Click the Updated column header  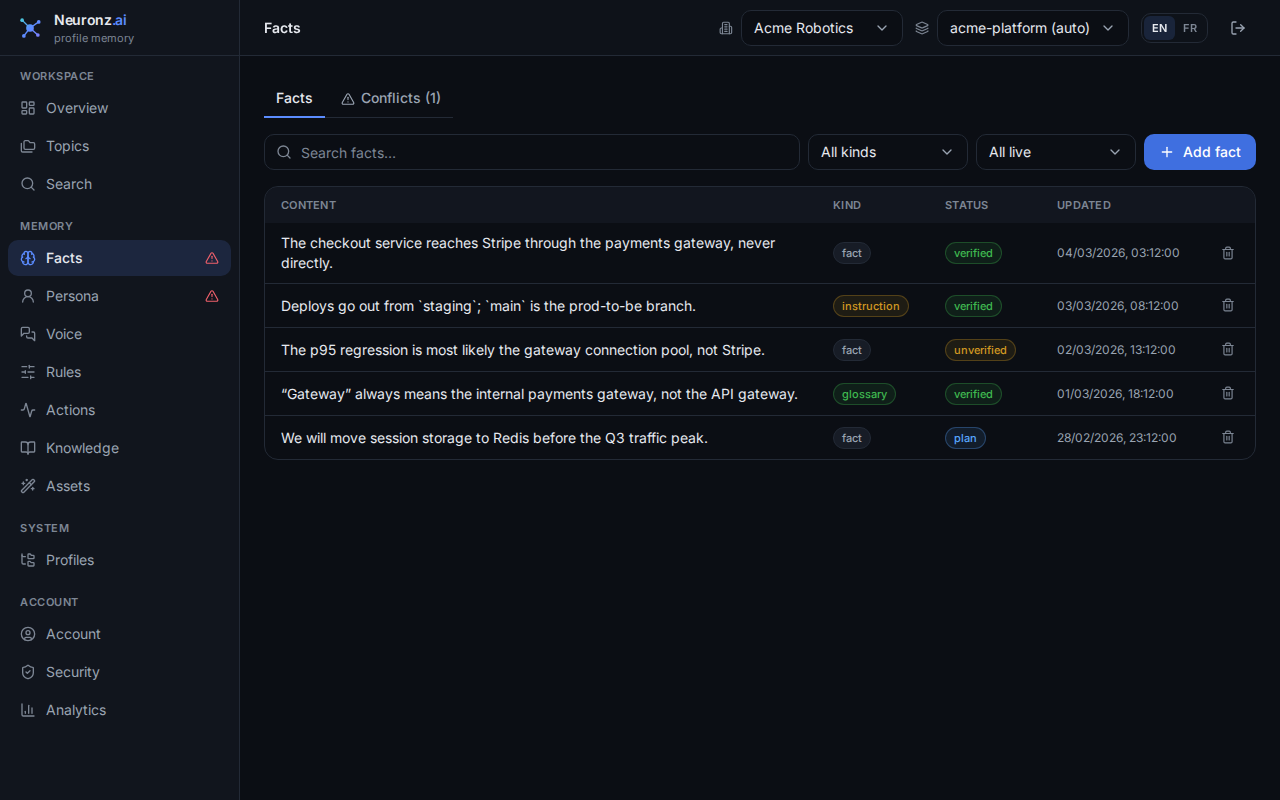[x=1084, y=205]
